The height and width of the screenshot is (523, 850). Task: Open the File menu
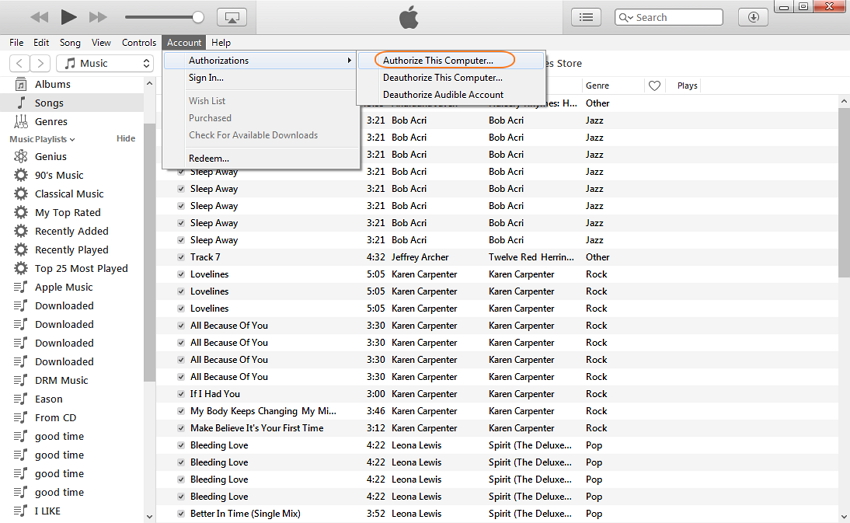coord(16,43)
